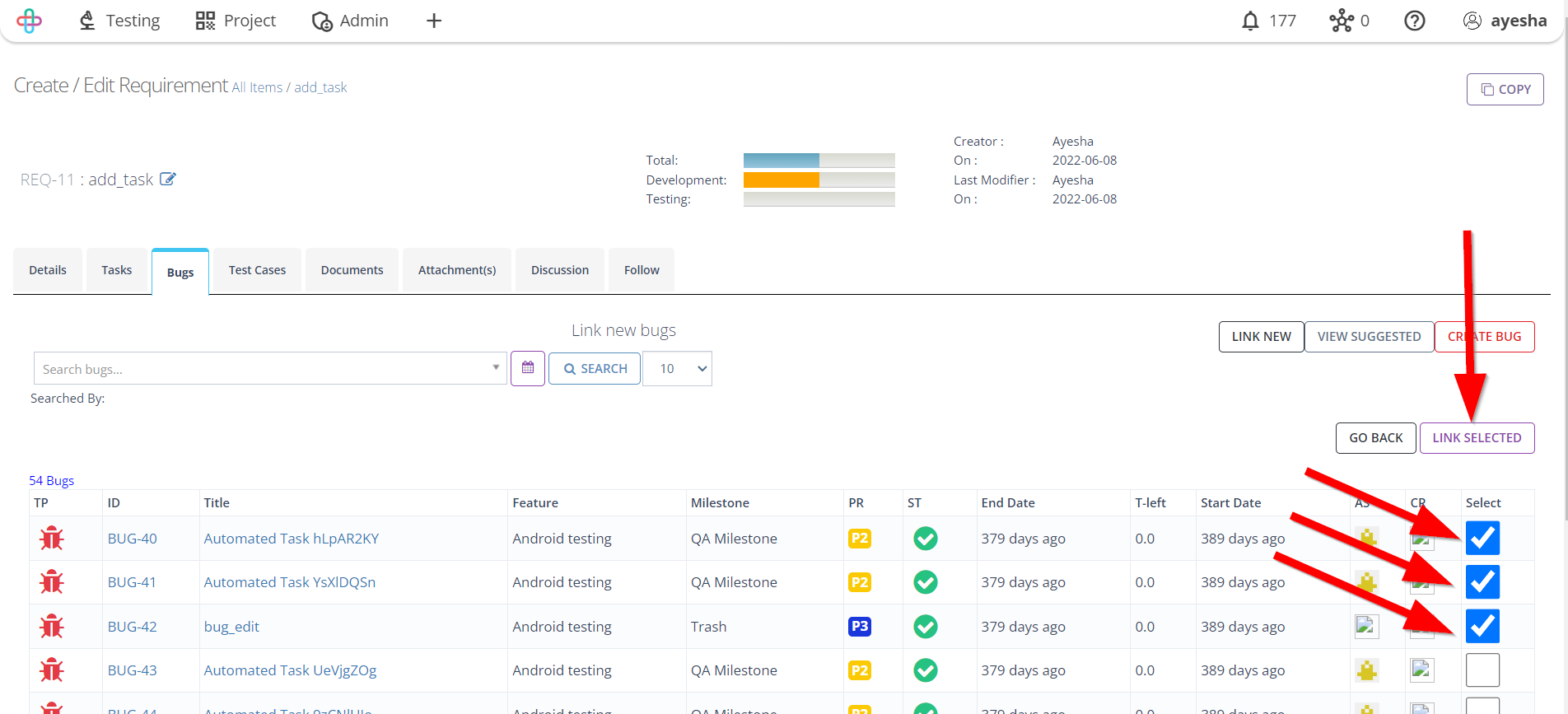Open the Admin menu
This screenshot has height=714, width=1568.
coord(350,21)
